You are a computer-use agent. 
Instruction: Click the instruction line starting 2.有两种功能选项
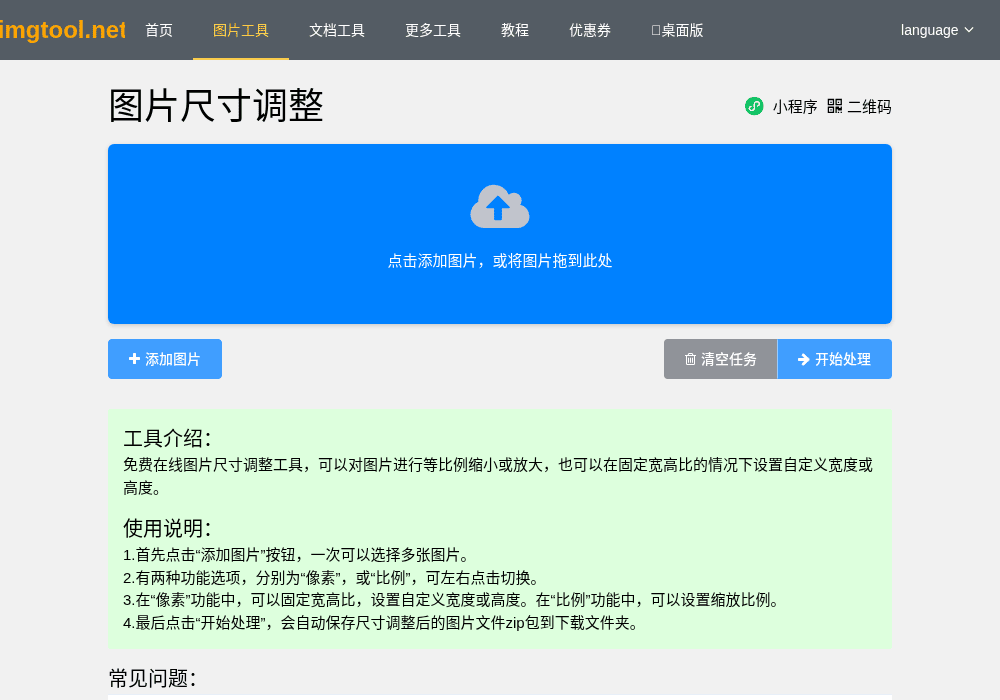click(332, 578)
